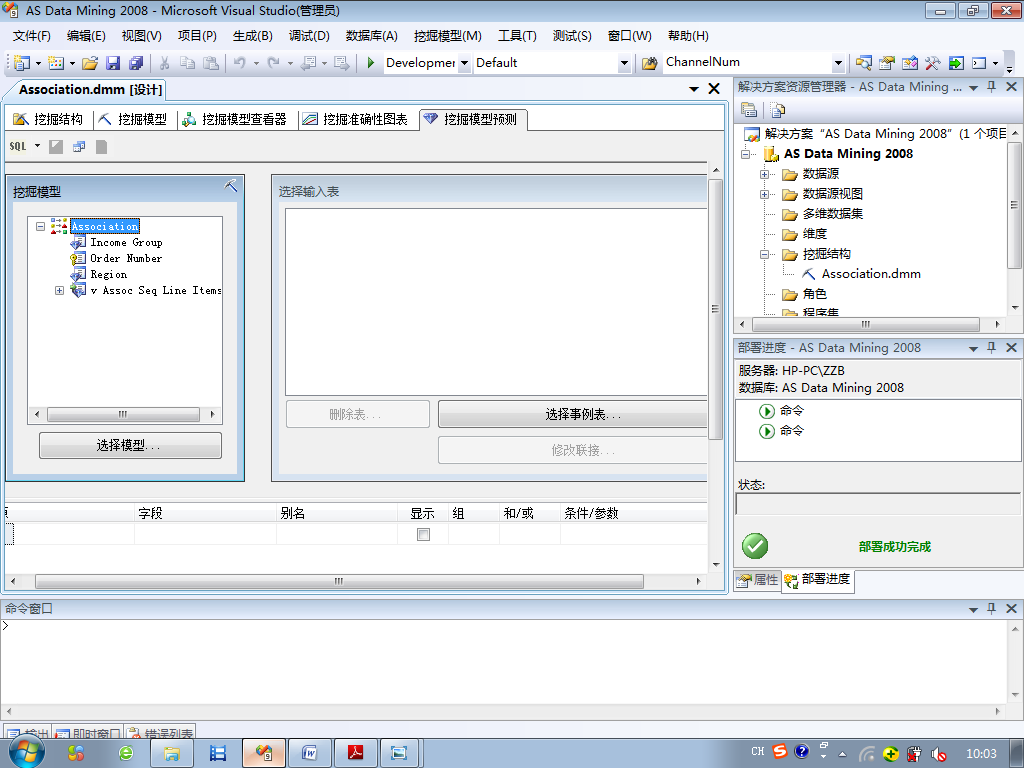Click the 选择模型... button
The image size is (1024, 768).
(130, 445)
